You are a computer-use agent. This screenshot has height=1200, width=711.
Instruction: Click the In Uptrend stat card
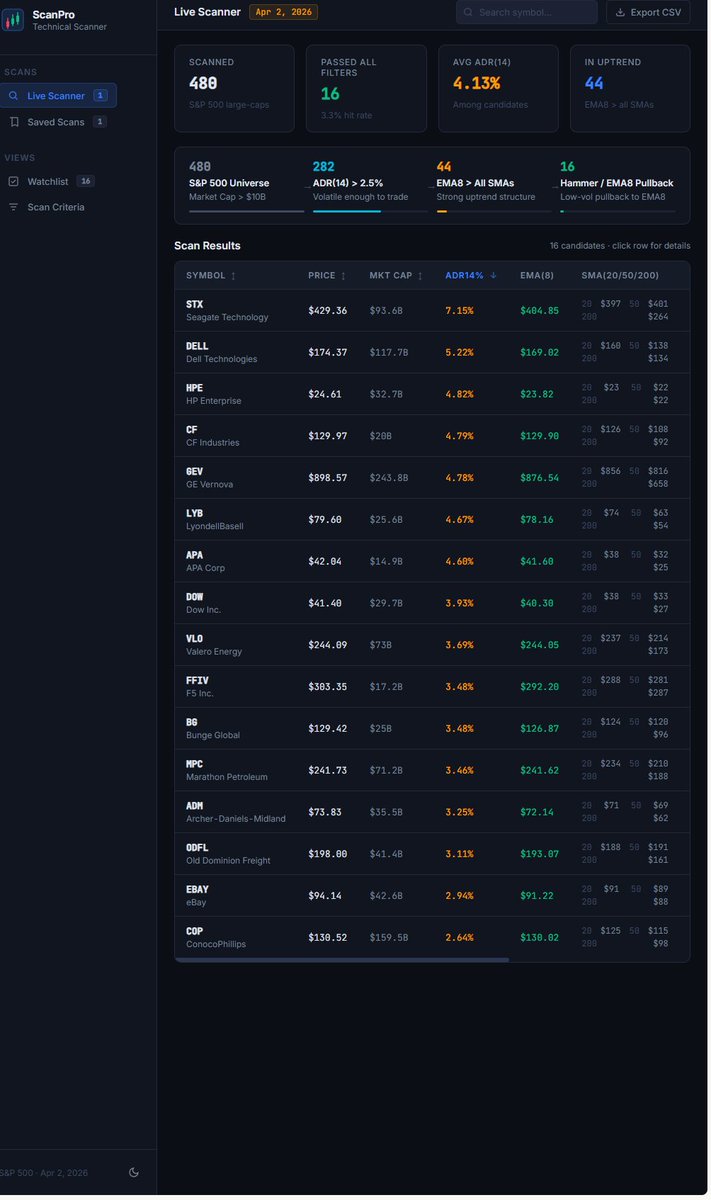[x=630, y=88]
